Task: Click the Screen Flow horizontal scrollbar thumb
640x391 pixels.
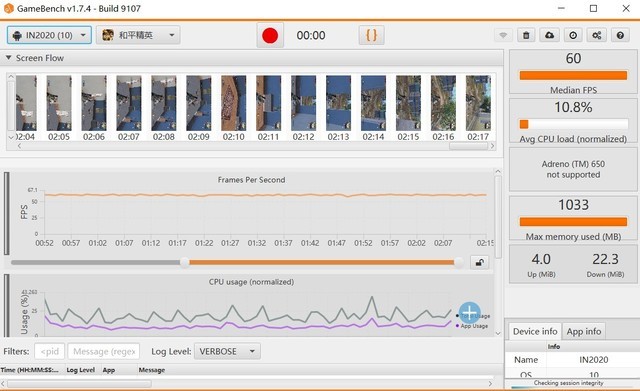Action: pyautogui.click(x=468, y=146)
